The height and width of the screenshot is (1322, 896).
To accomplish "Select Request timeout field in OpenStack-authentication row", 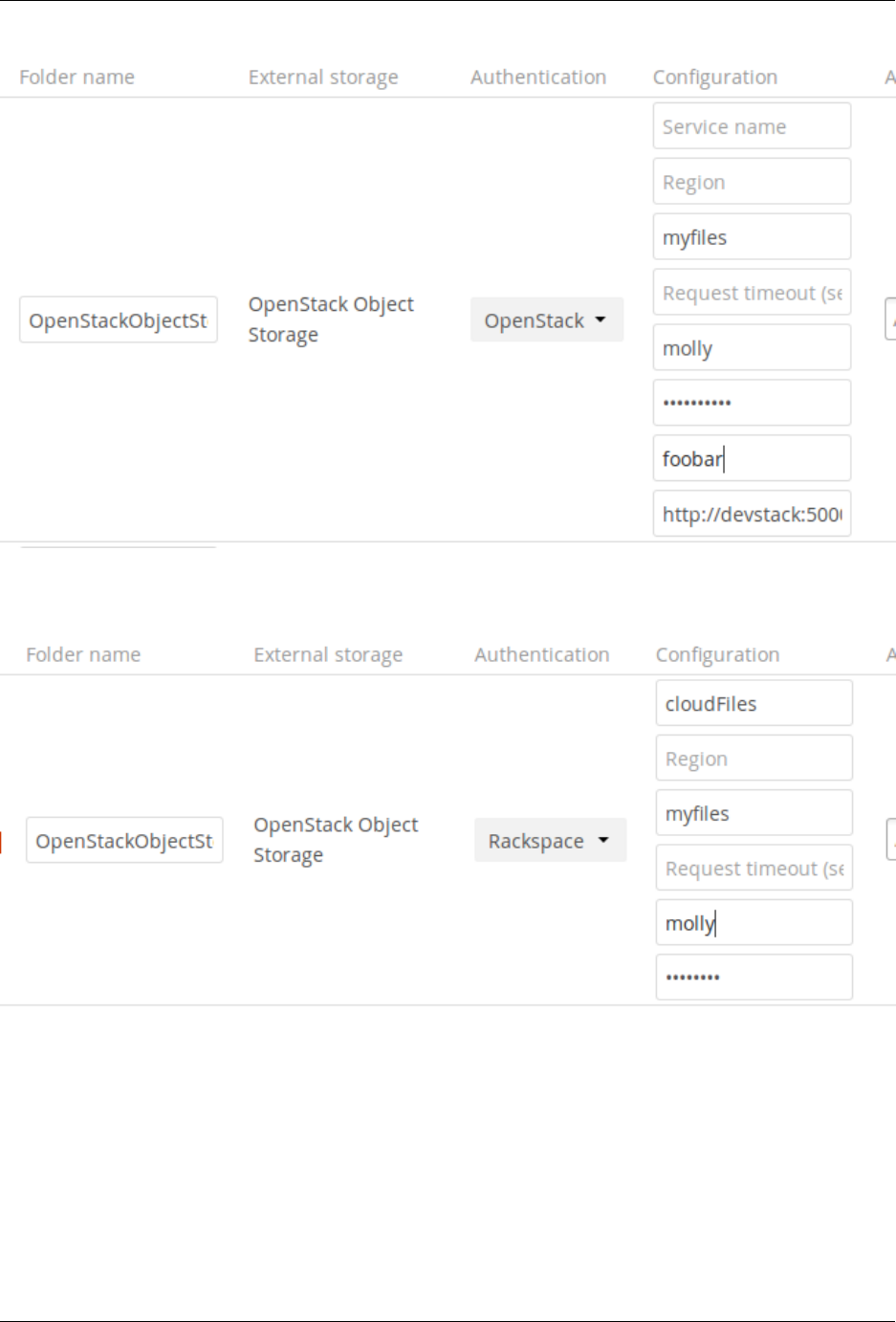I will (x=752, y=293).
